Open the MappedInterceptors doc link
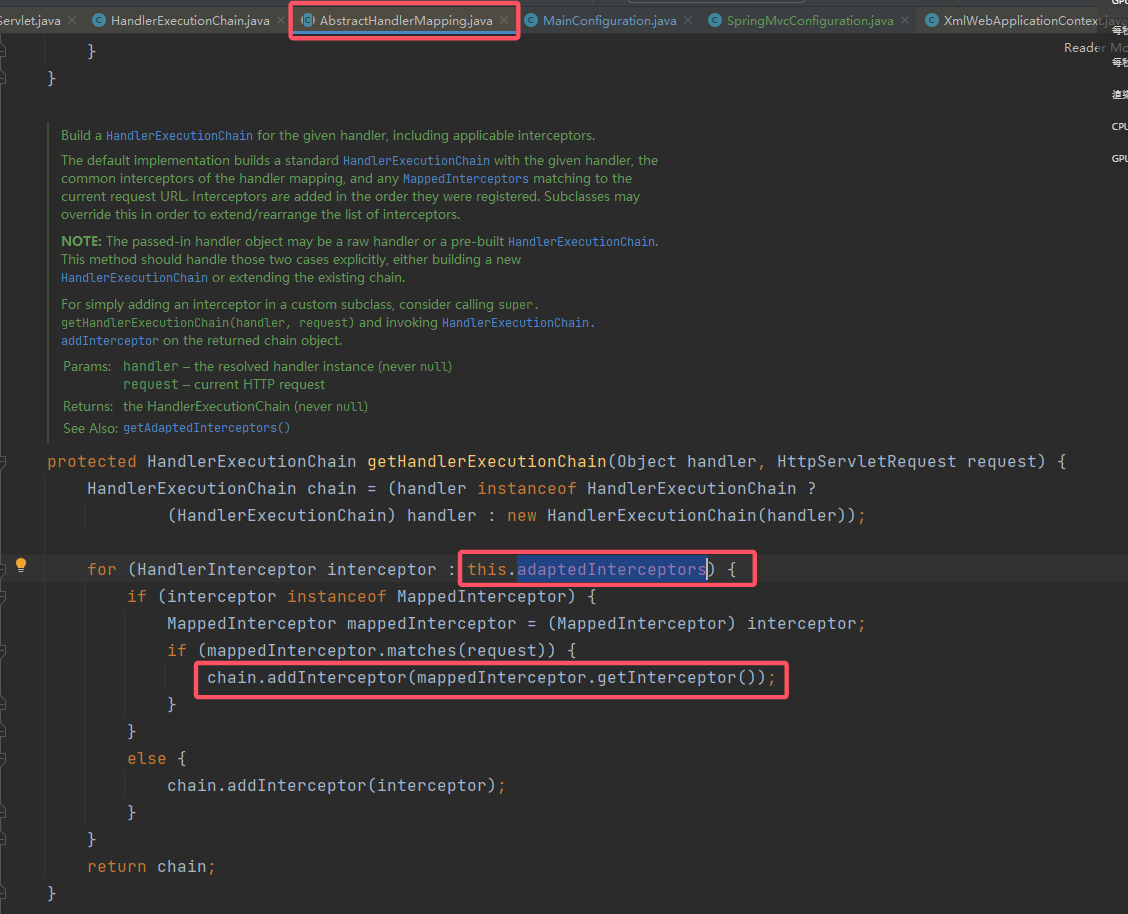This screenshot has width=1128, height=914. pos(465,179)
